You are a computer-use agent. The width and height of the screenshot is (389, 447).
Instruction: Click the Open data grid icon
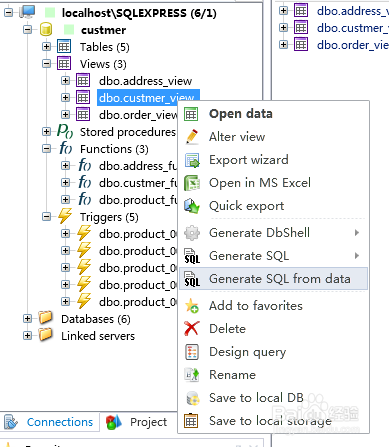point(191,114)
